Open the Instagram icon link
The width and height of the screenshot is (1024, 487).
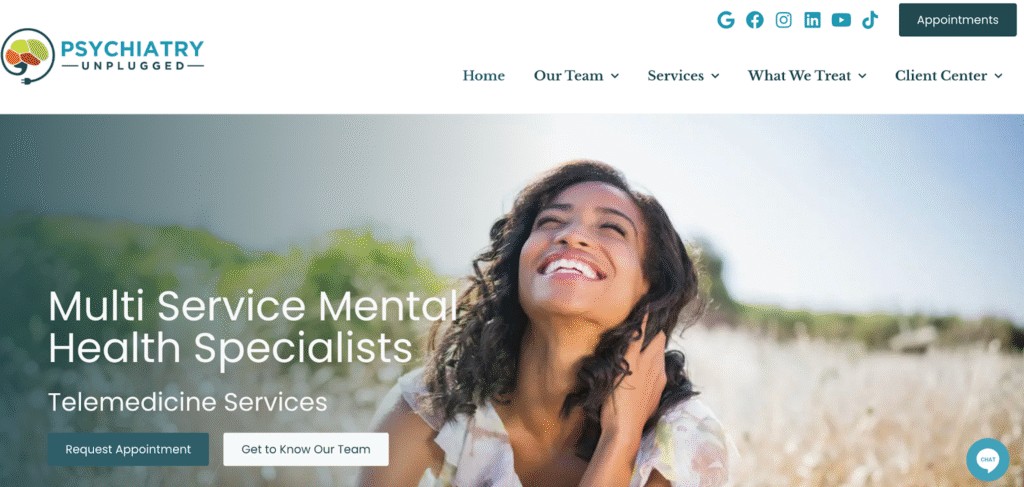783,20
